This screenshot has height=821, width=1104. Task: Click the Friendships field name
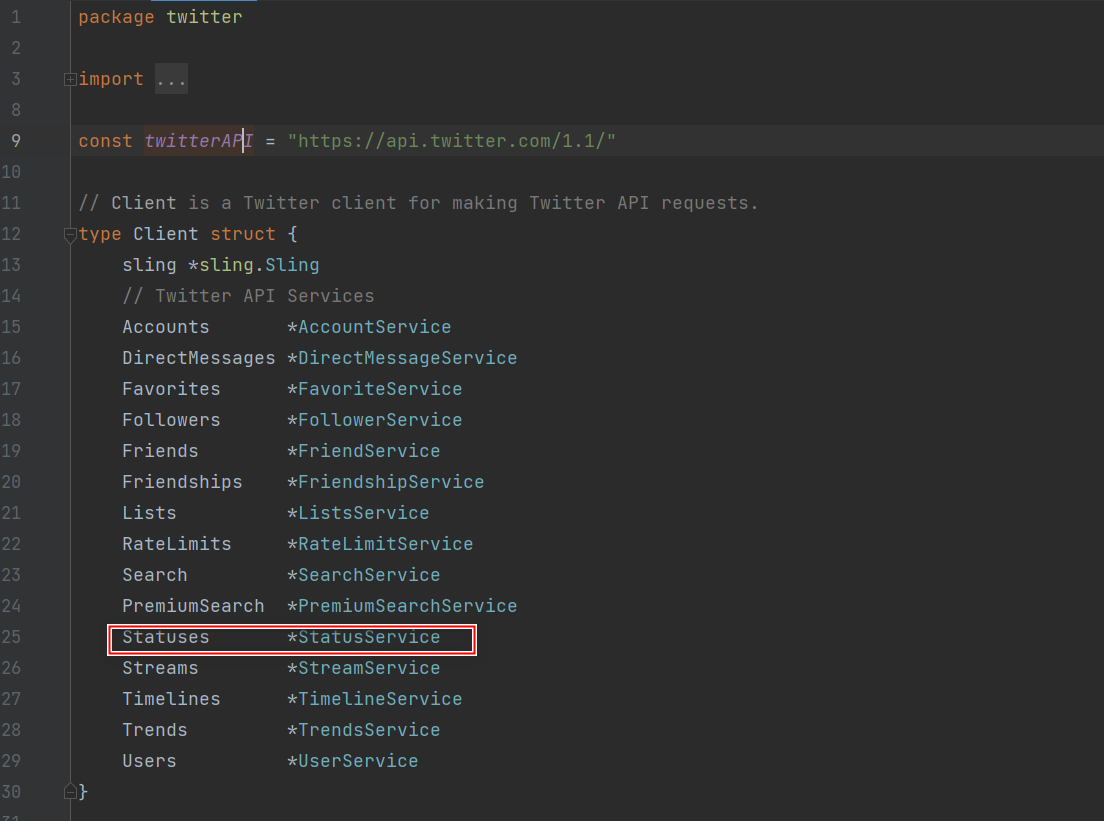(x=182, y=482)
